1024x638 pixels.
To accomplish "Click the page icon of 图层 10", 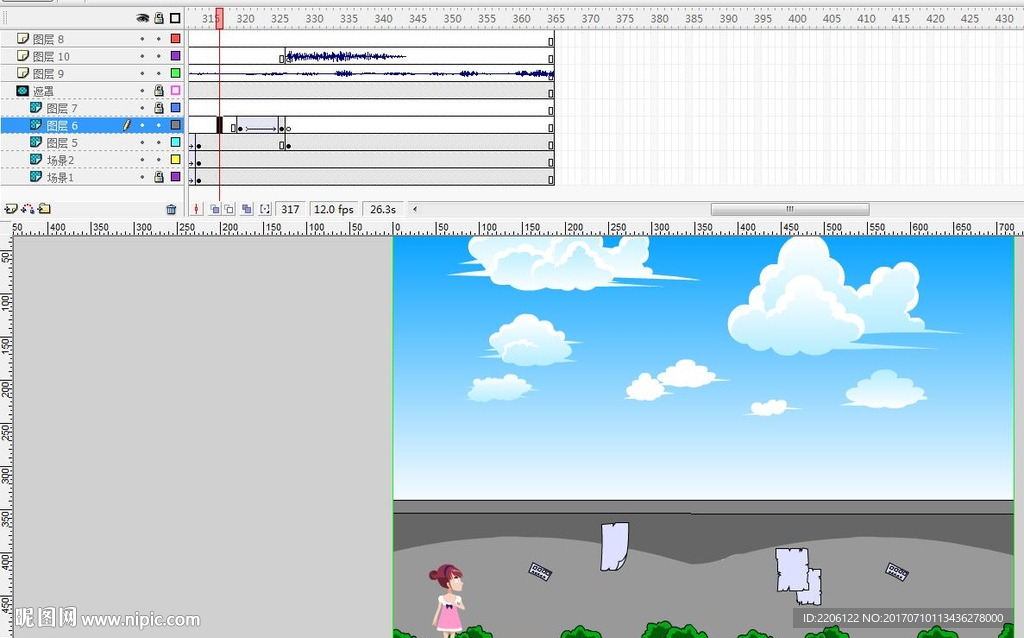I will pos(23,56).
